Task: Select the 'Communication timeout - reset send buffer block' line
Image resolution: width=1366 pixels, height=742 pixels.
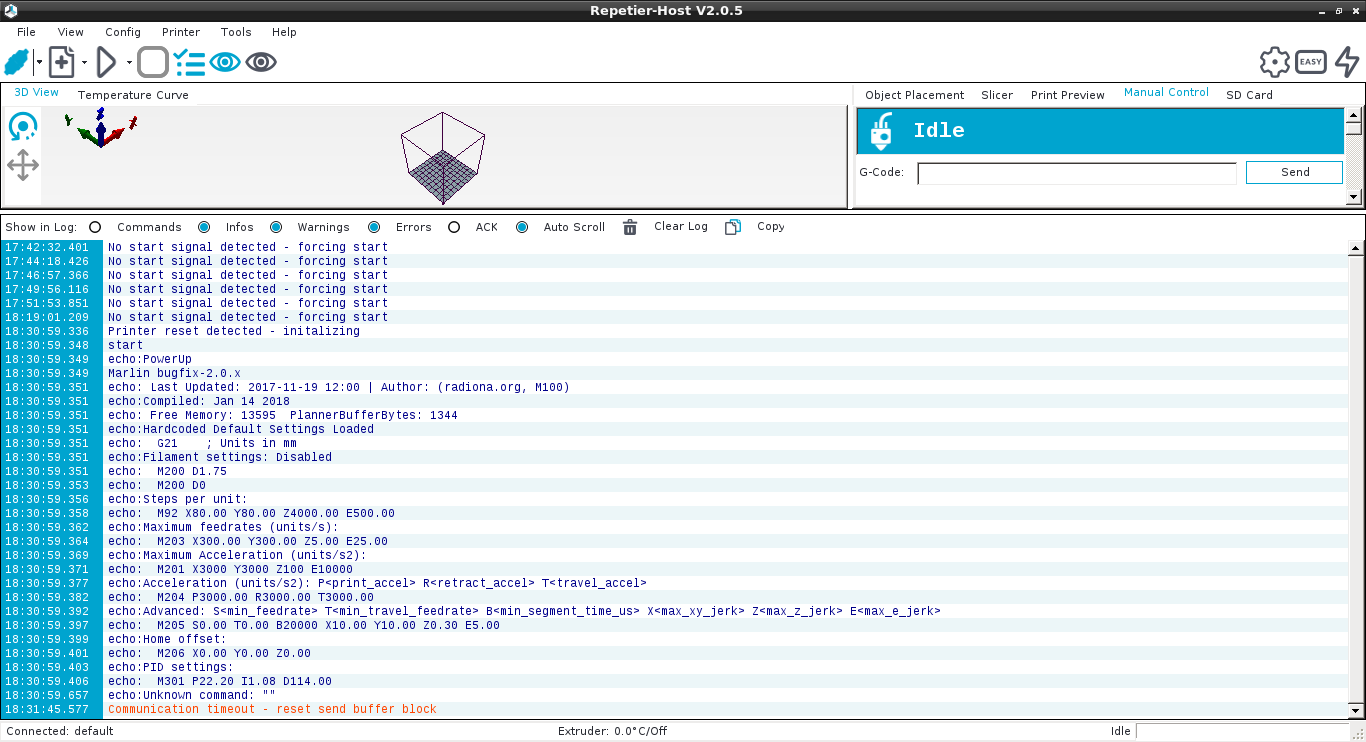Action: pos(272,709)
